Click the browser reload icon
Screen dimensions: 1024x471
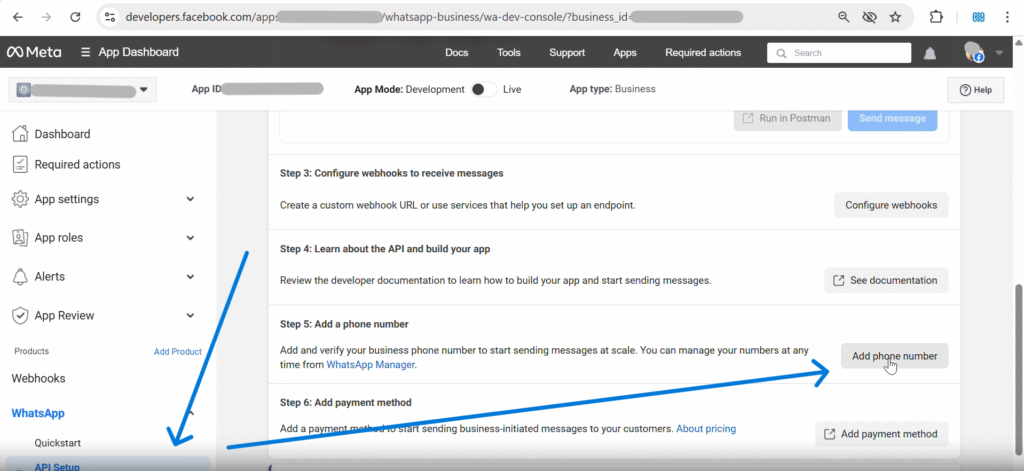click(x=75, y=17)
